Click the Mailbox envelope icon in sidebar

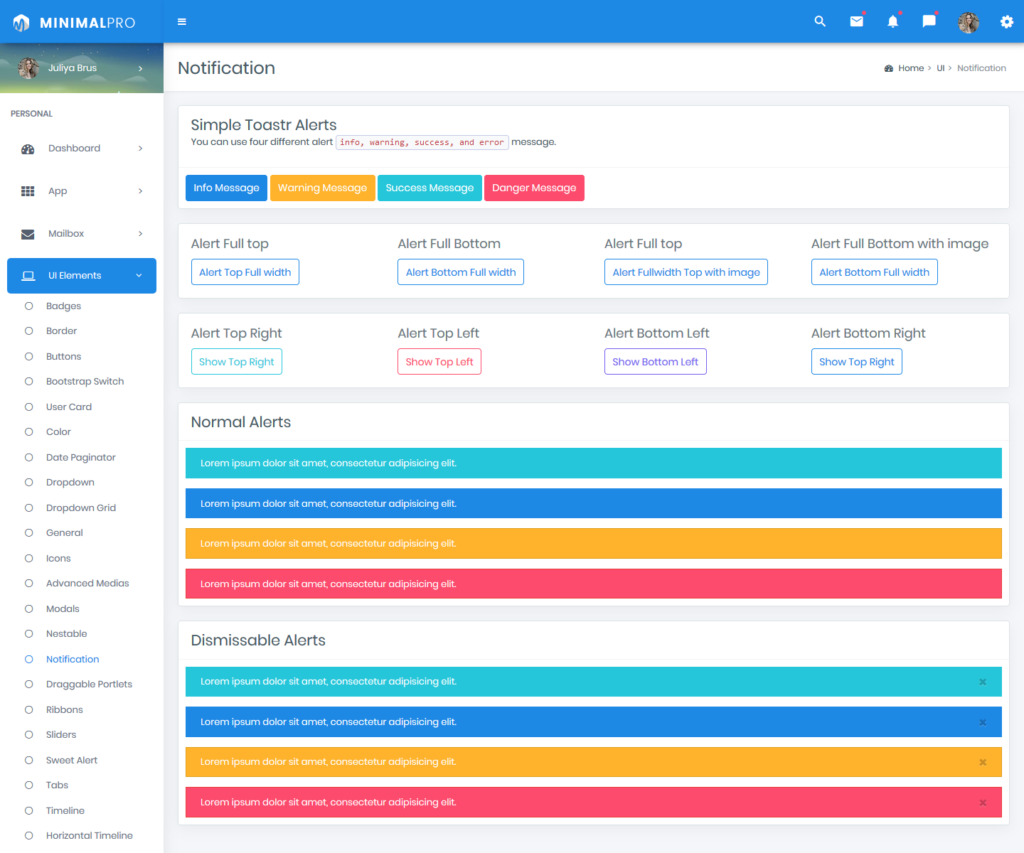(27, 234)
